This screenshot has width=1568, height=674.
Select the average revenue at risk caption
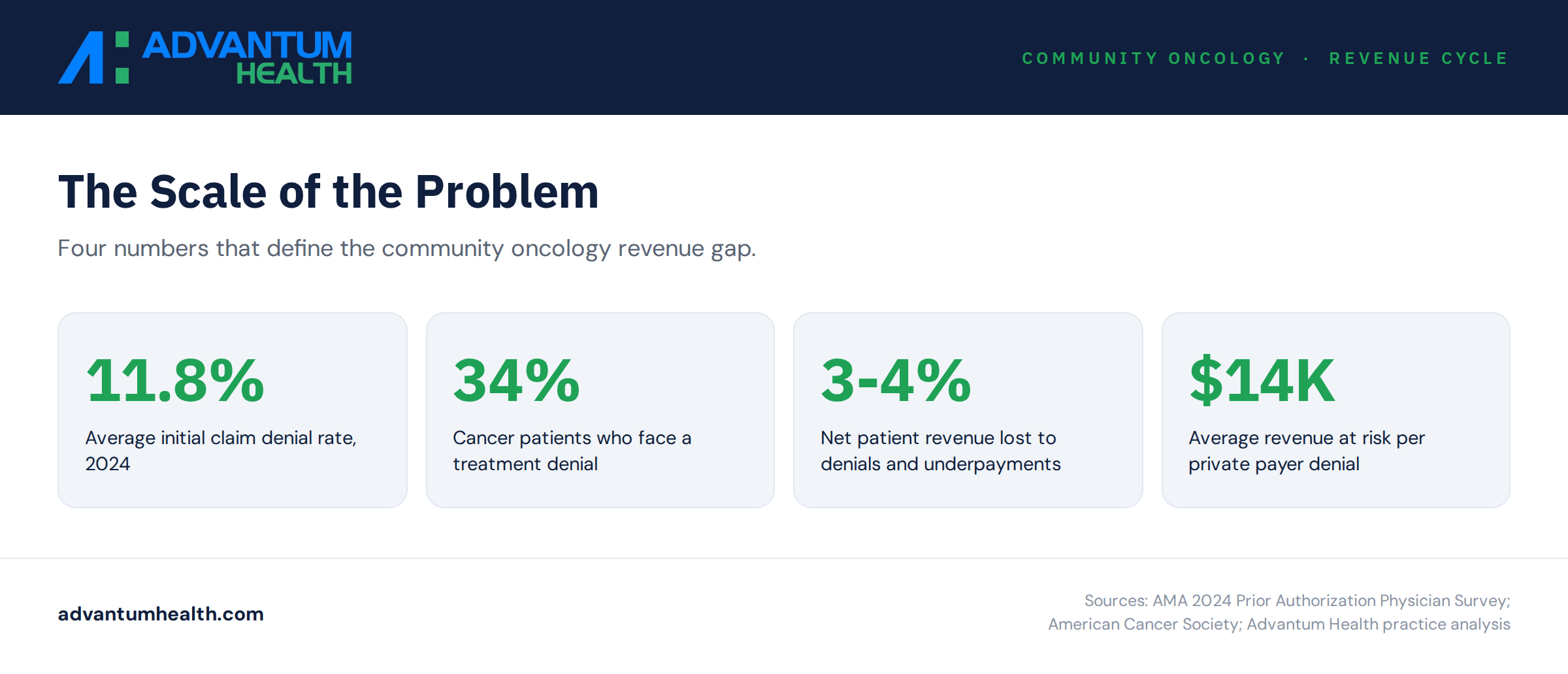pos(1307,451)
